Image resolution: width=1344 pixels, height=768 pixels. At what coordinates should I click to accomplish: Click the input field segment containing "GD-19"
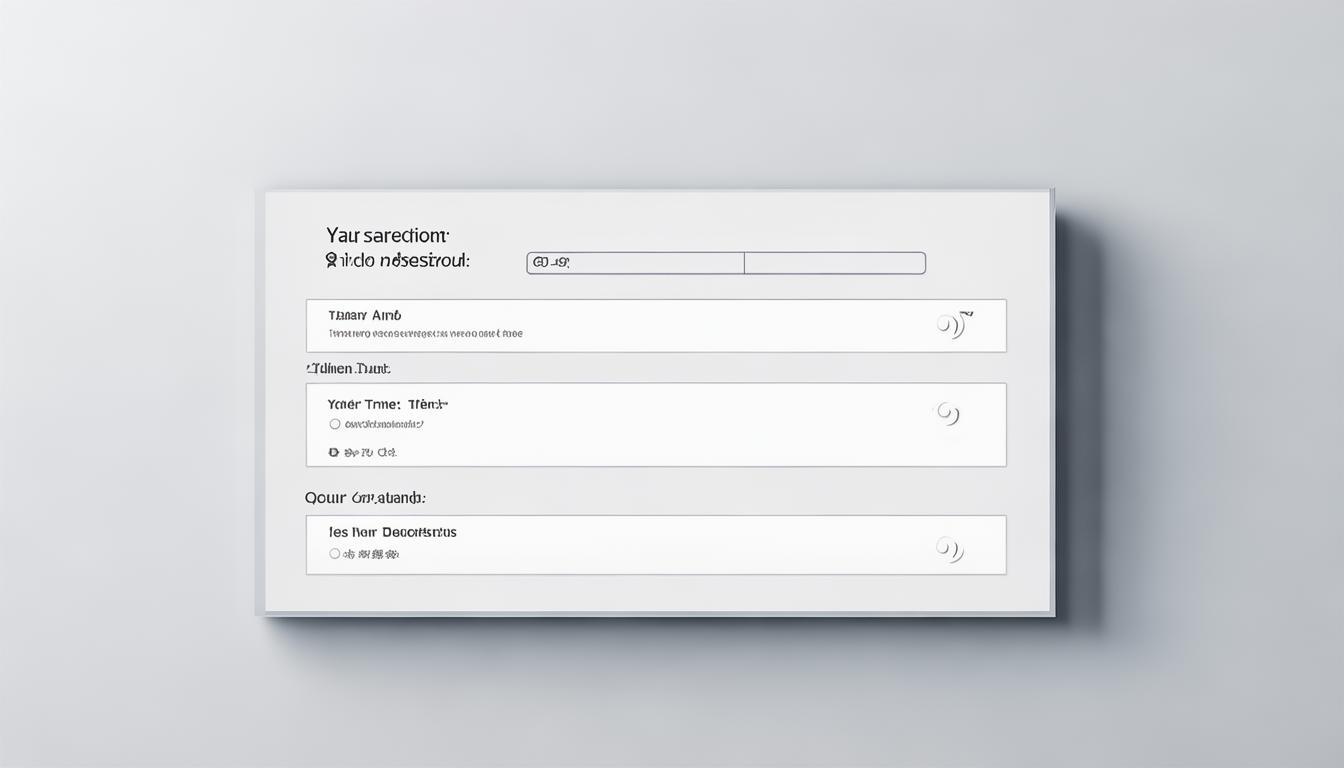(635, 263)
